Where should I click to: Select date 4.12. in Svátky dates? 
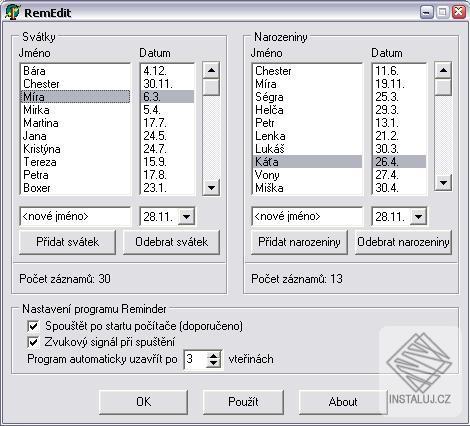click(x=167, y=71)
